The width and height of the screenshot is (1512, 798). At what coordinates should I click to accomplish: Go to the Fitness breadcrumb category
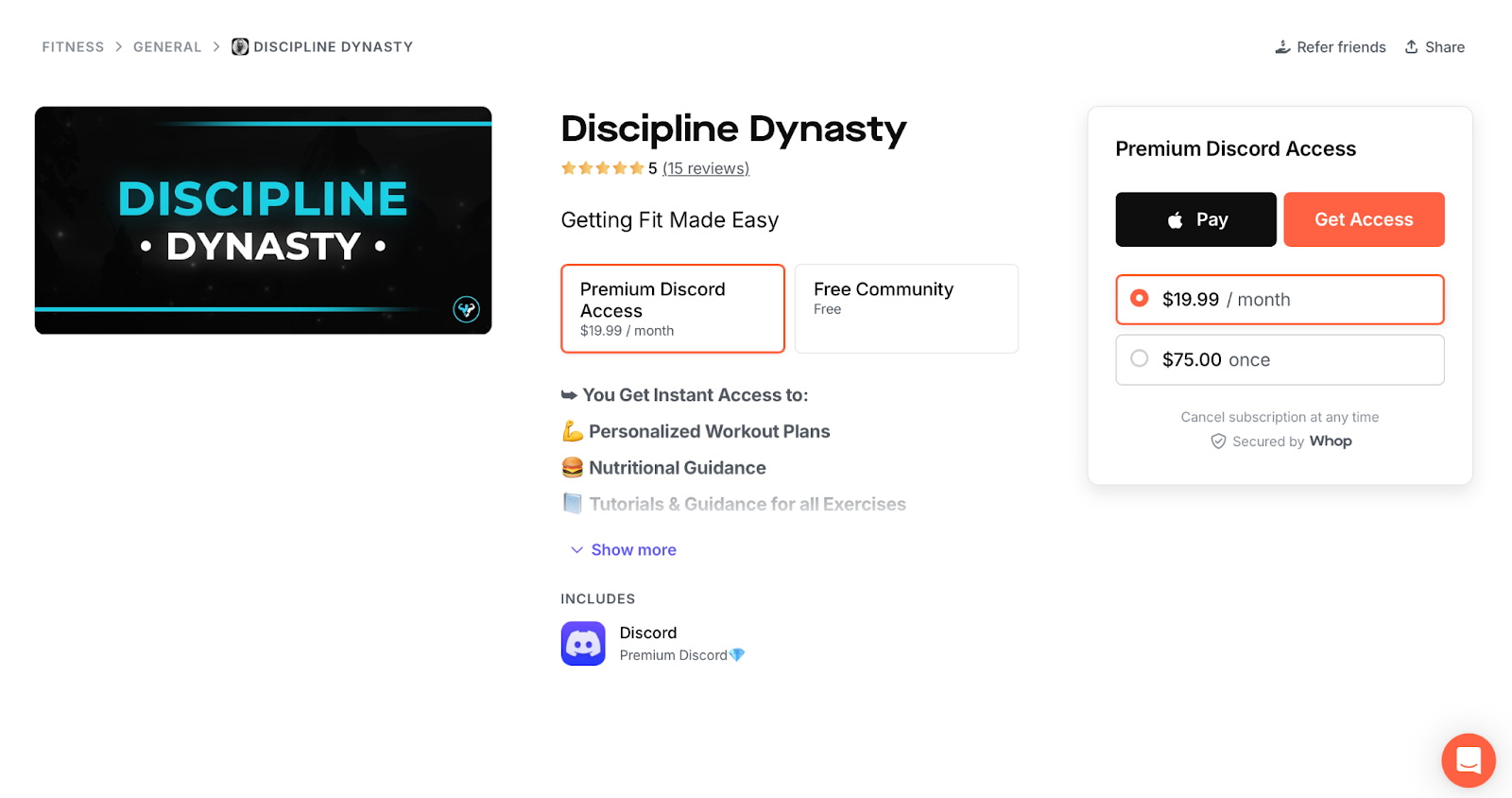point(73,46)
